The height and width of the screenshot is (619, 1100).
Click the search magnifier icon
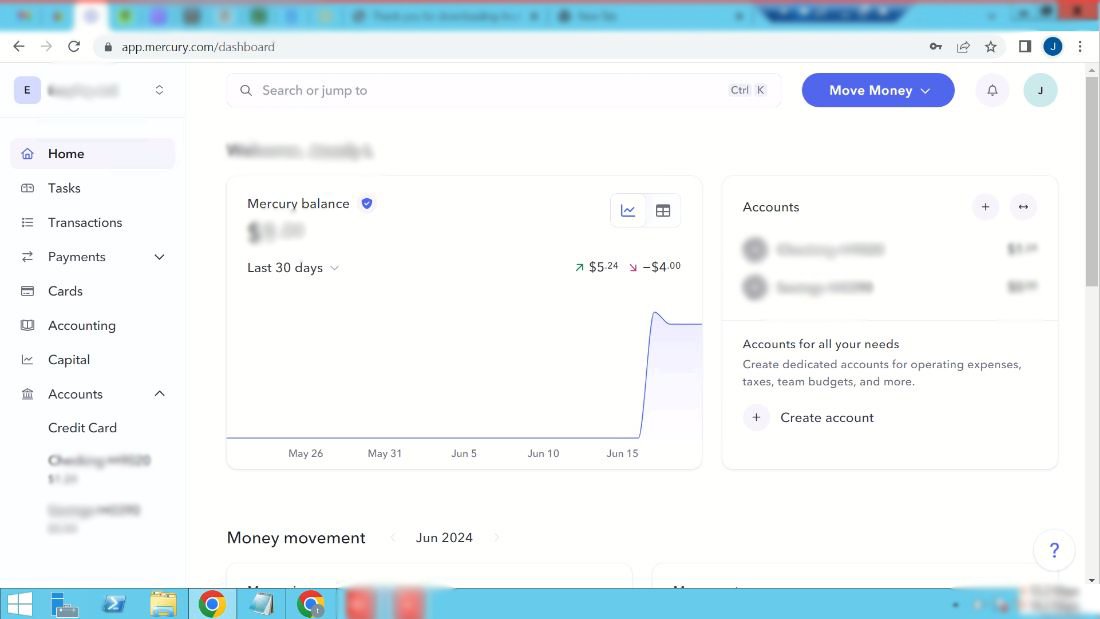(x=246, y=91)
